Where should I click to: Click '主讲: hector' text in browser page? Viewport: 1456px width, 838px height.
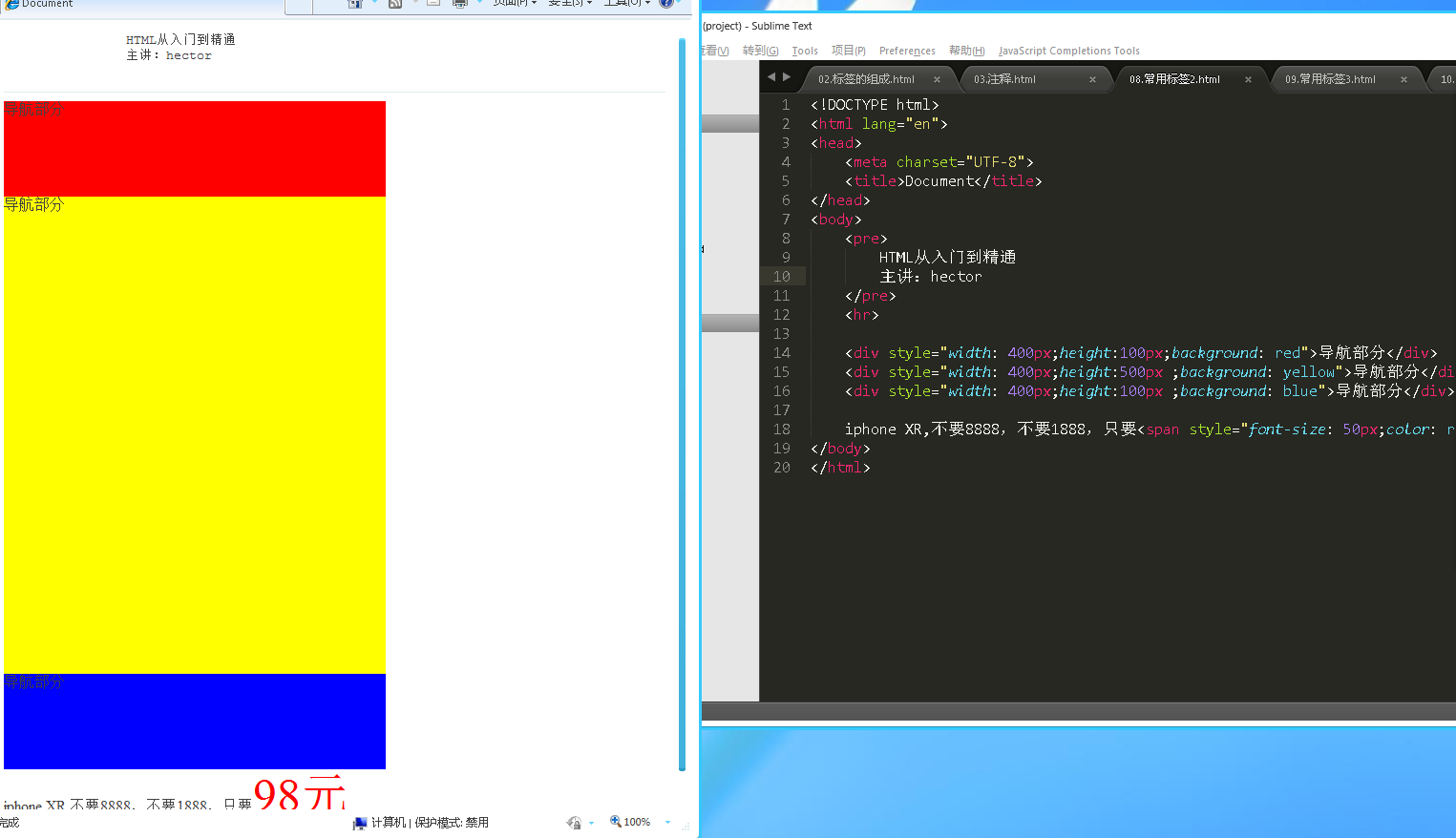pos(169,55)
